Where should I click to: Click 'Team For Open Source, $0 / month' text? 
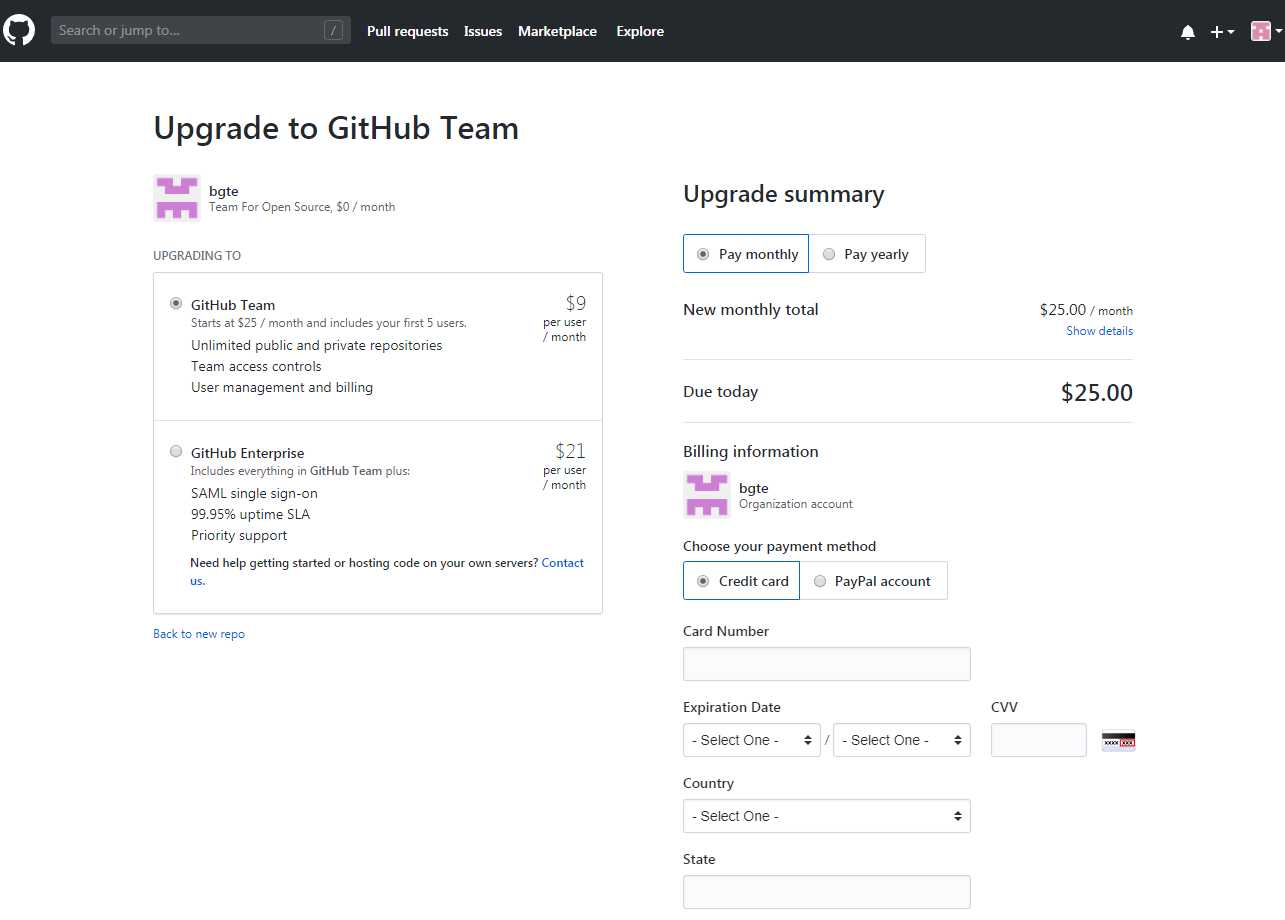click(302, 207)
